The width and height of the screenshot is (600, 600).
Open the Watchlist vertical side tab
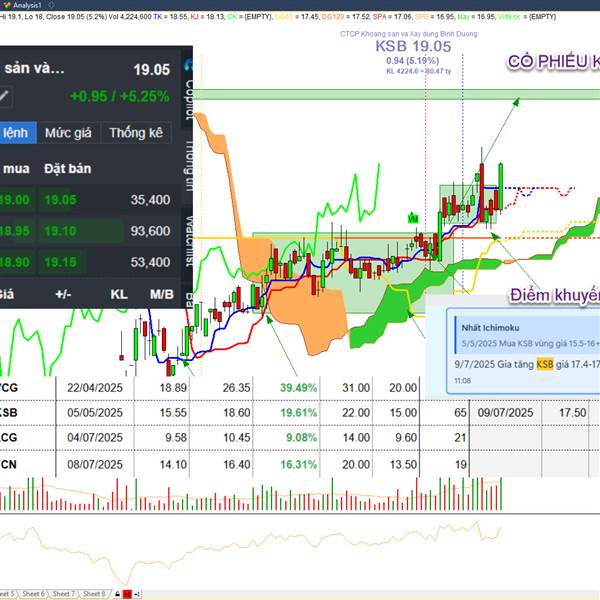pyautogui.click(x=189, y=241)
